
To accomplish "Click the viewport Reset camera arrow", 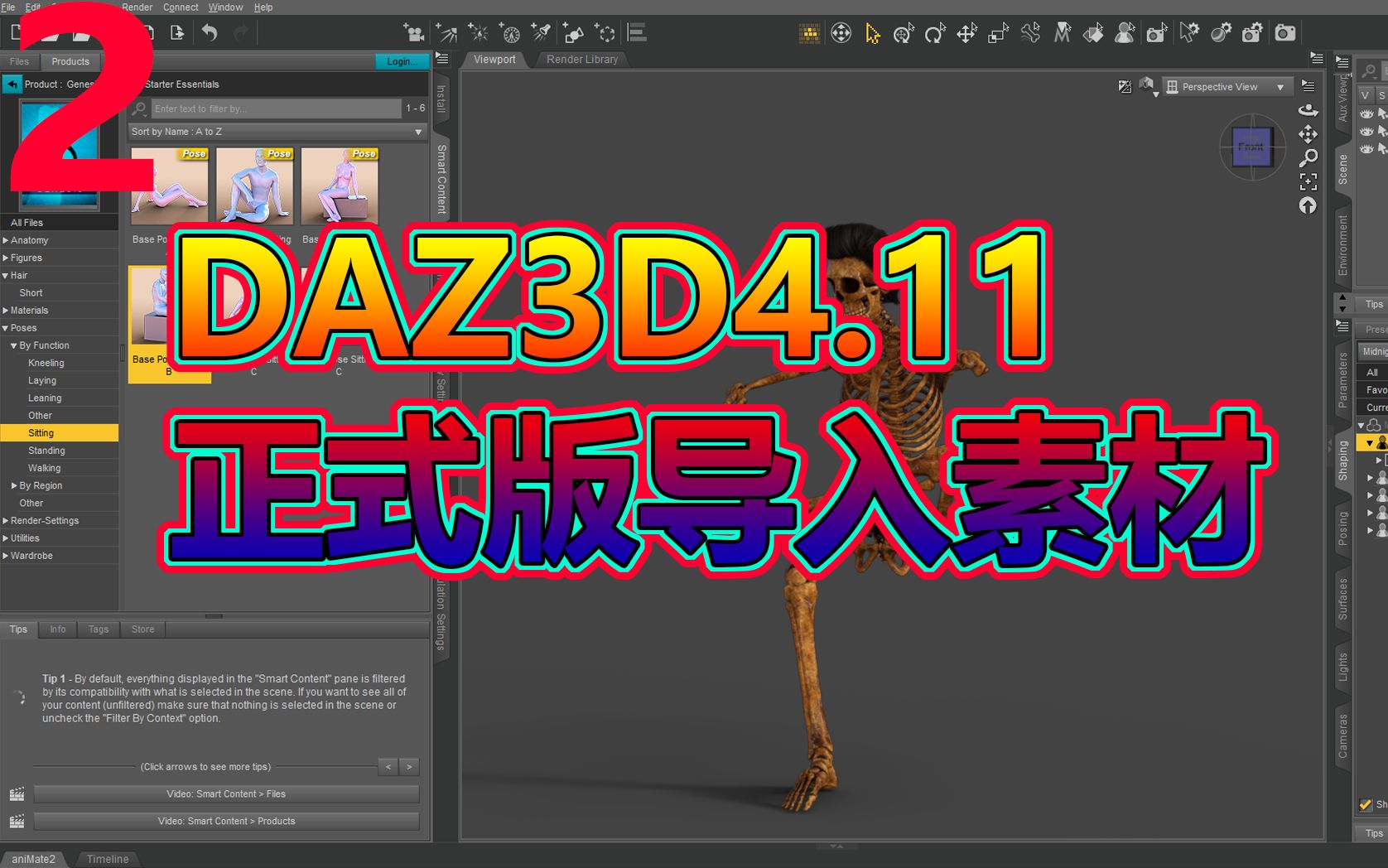I will (x=1308, y=205).
